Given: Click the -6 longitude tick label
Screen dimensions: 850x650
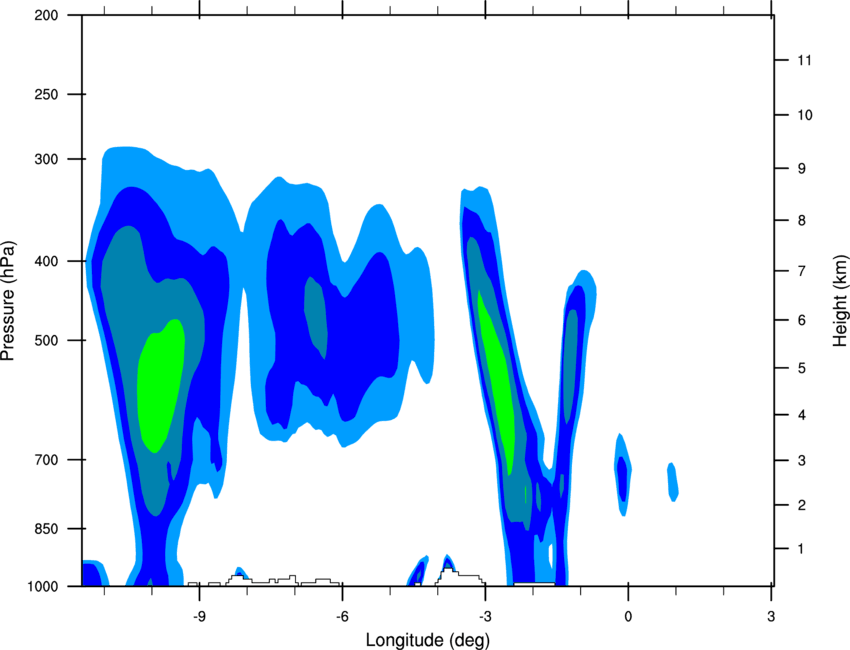Looking at the screenshot, I should point(342,616).
